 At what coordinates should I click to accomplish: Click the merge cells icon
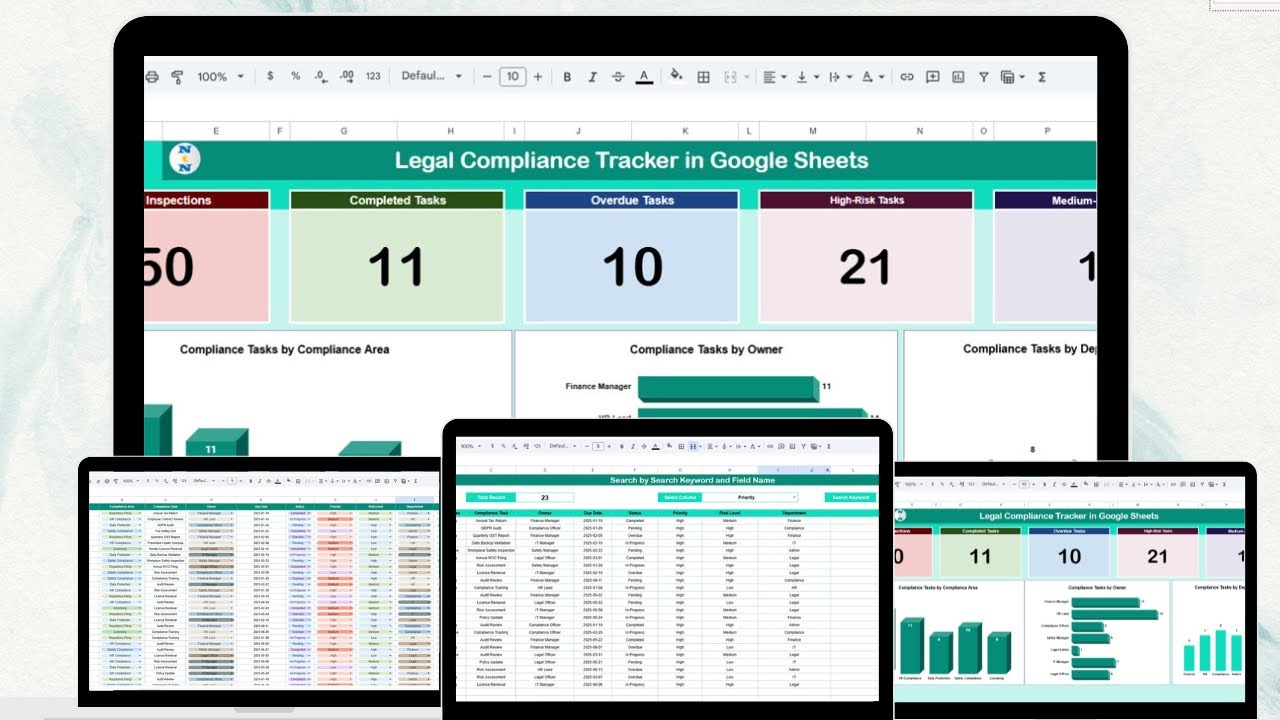coord(731,76)
